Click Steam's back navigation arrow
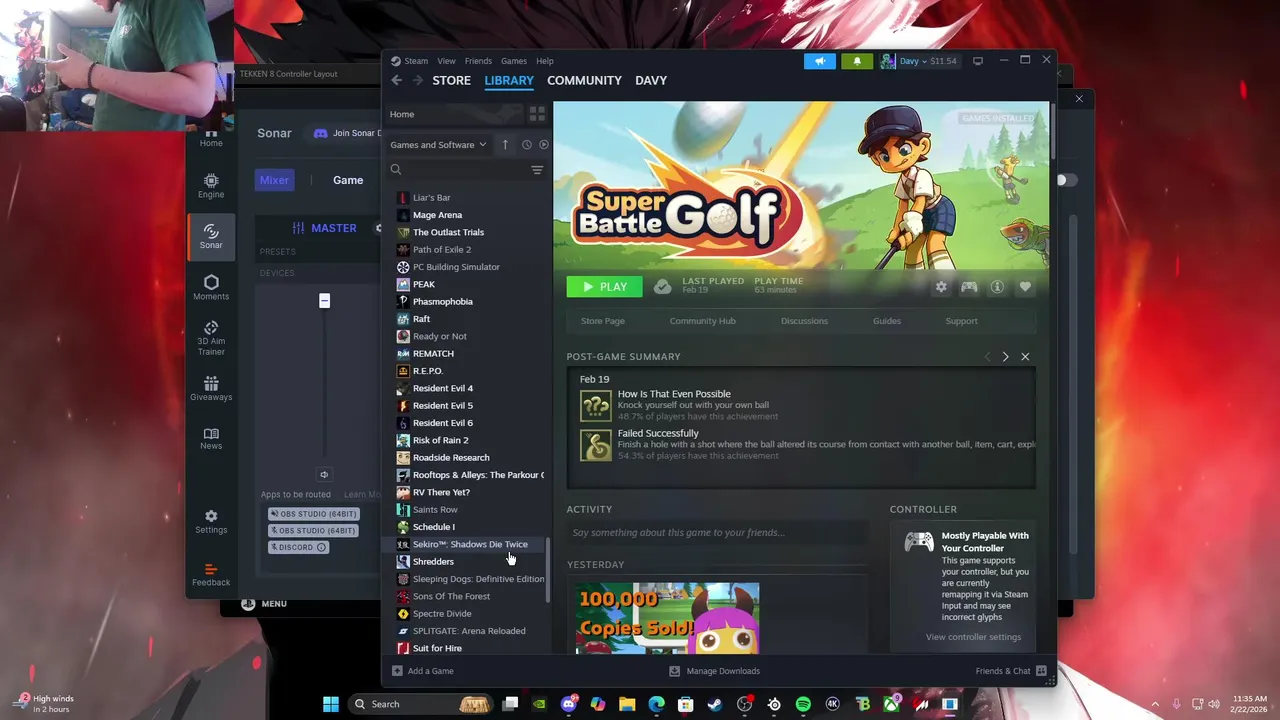Image resolution: width=1280 pixels, height=720 pixels. pyautogui.click(x=397, y=80)
